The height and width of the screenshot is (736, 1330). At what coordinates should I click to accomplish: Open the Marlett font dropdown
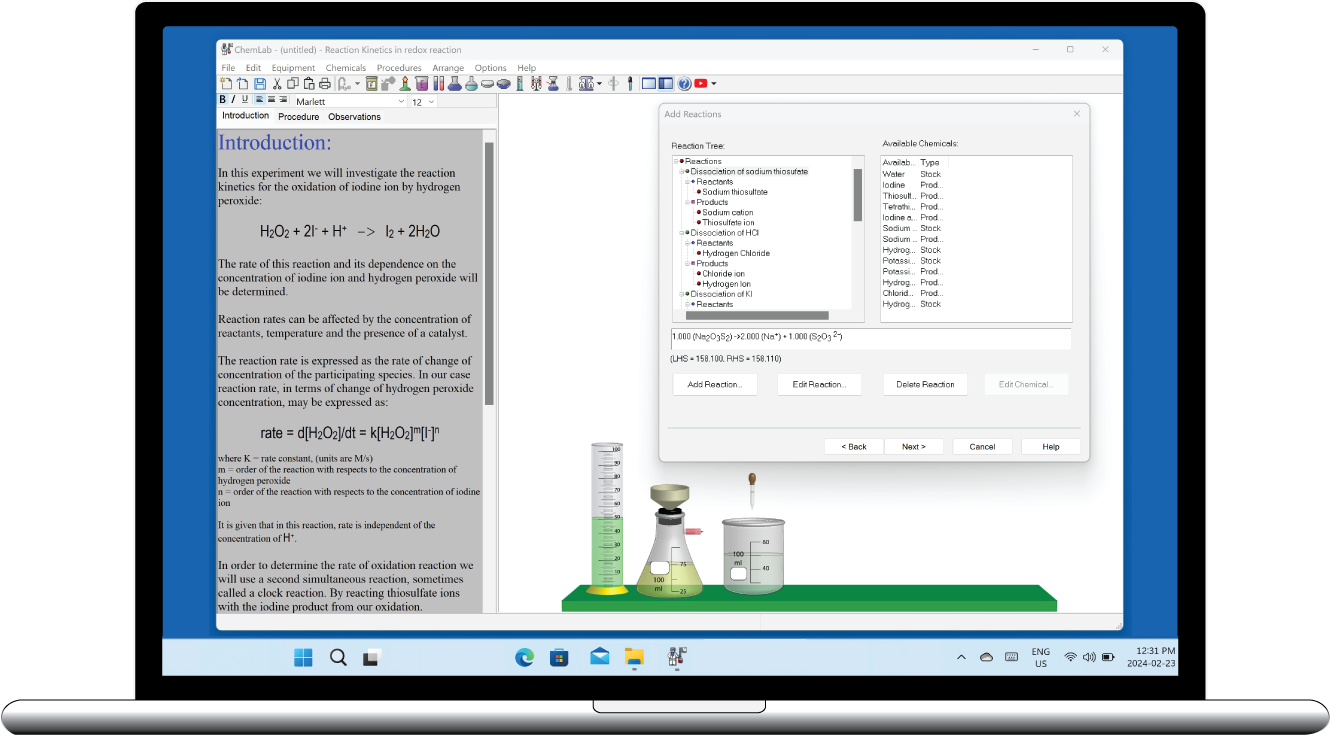(401, 101)
